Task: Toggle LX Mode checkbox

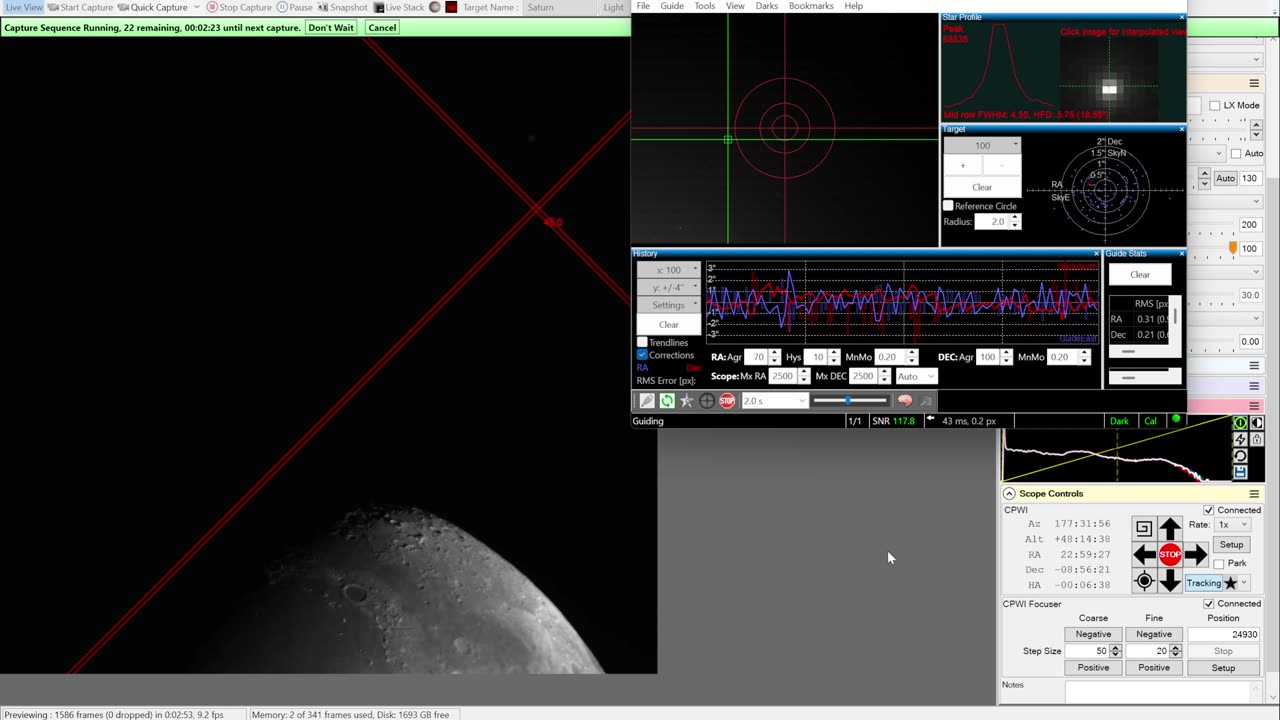Action: click(x=1214, y=105)
